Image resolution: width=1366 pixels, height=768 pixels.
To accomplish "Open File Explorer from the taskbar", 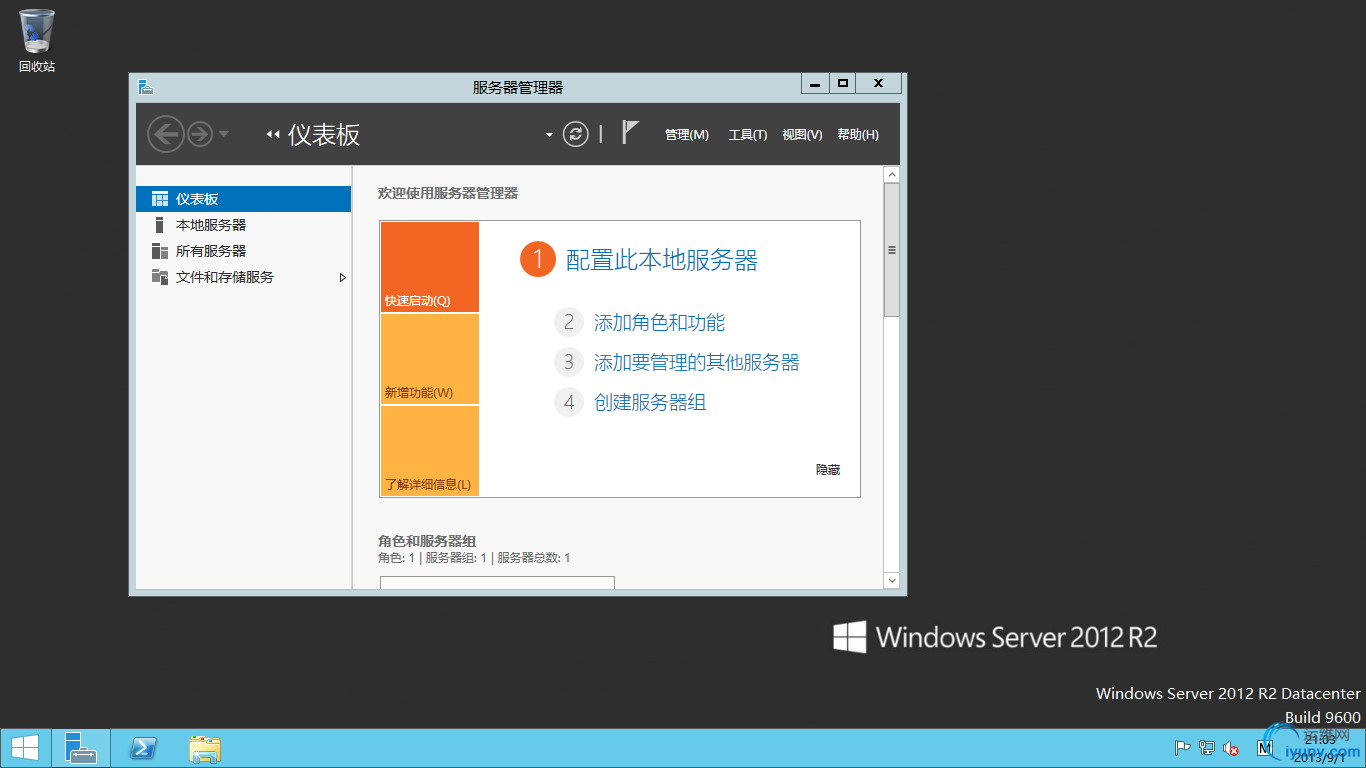I will (x=205, y=748).
